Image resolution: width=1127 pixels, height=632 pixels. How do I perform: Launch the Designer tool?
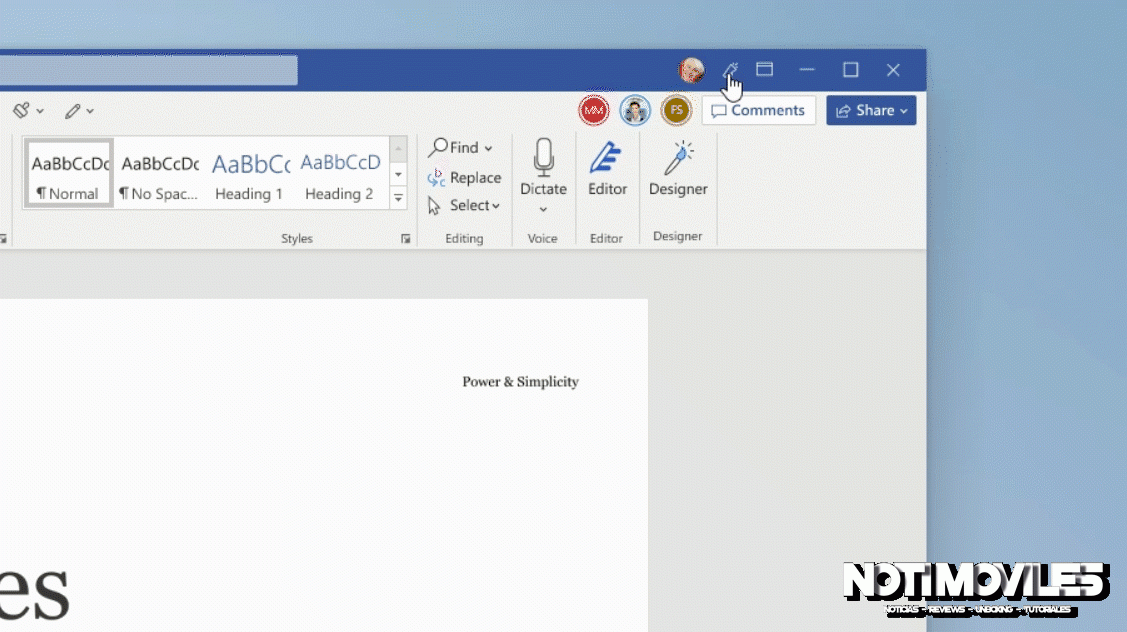pyautogui.click(x=678, y=169)
